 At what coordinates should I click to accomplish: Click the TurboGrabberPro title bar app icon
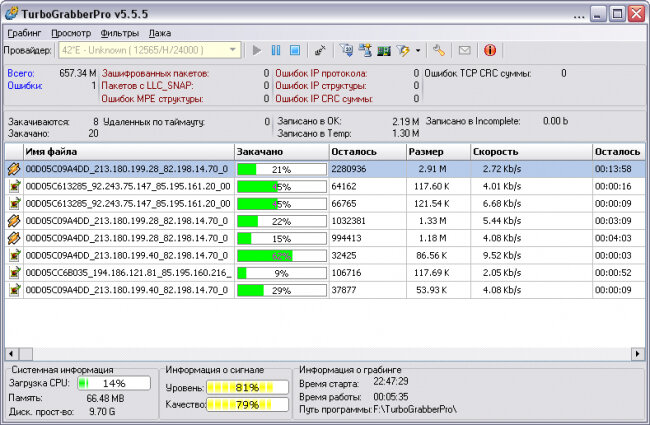12,13
